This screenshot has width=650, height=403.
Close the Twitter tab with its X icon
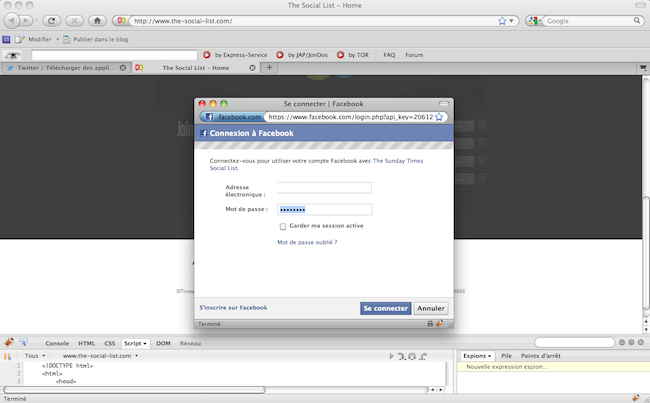click(123, 68)
